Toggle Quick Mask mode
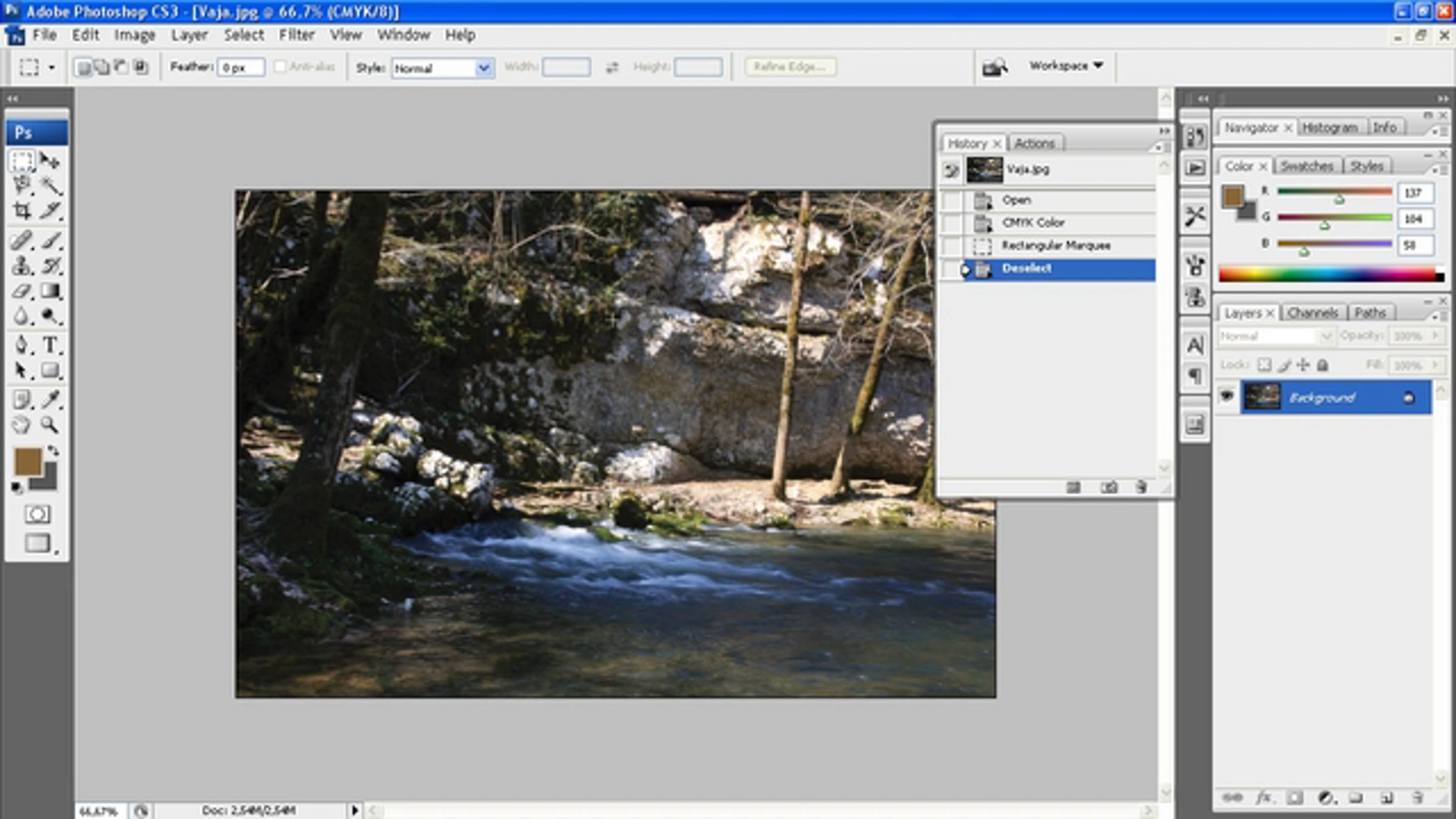This screenshot has height=819, width=1456. (37, 514)
